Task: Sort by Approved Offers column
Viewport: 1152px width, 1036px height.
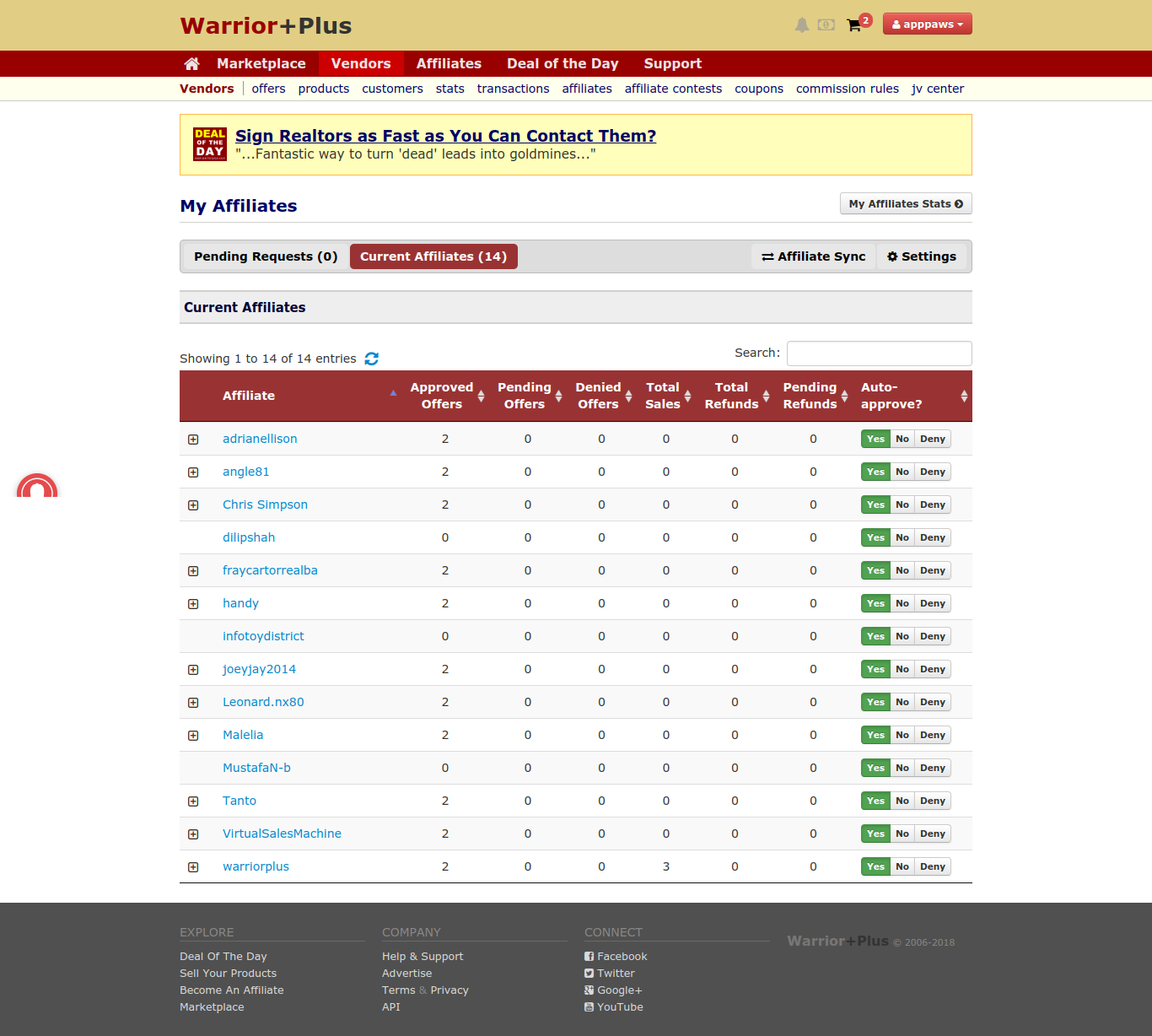Action: [x=481, y=396]
